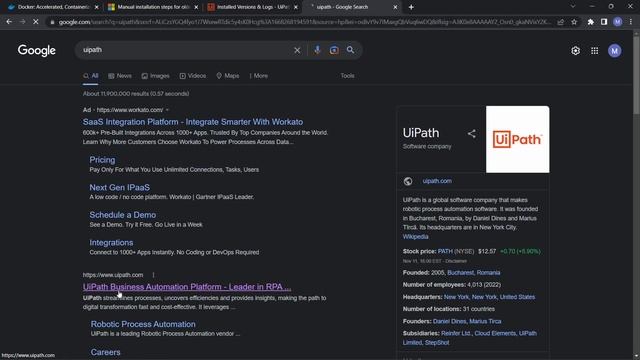Open the tab search dropdown chevron
Viewport: 640px width, 360px height.
573,7
